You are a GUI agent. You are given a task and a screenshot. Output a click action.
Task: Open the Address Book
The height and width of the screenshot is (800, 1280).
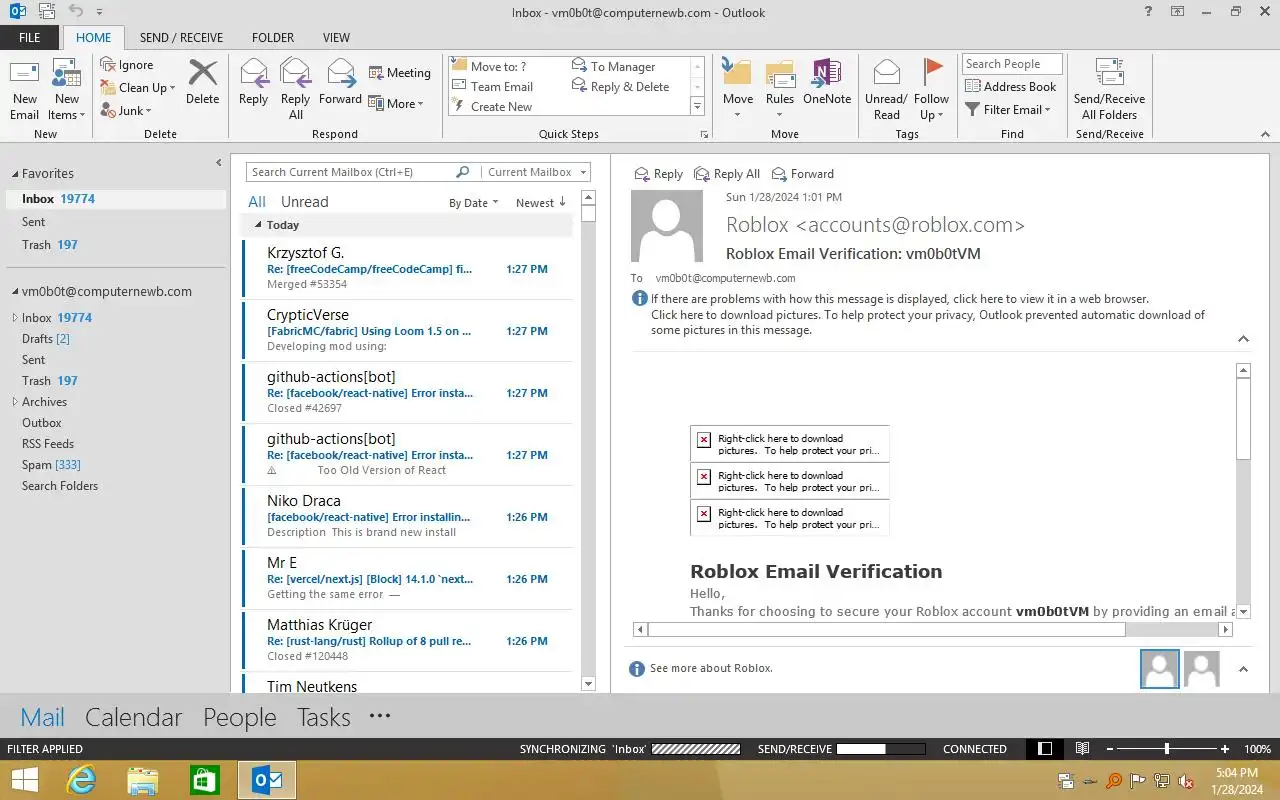pos(1011,87)
